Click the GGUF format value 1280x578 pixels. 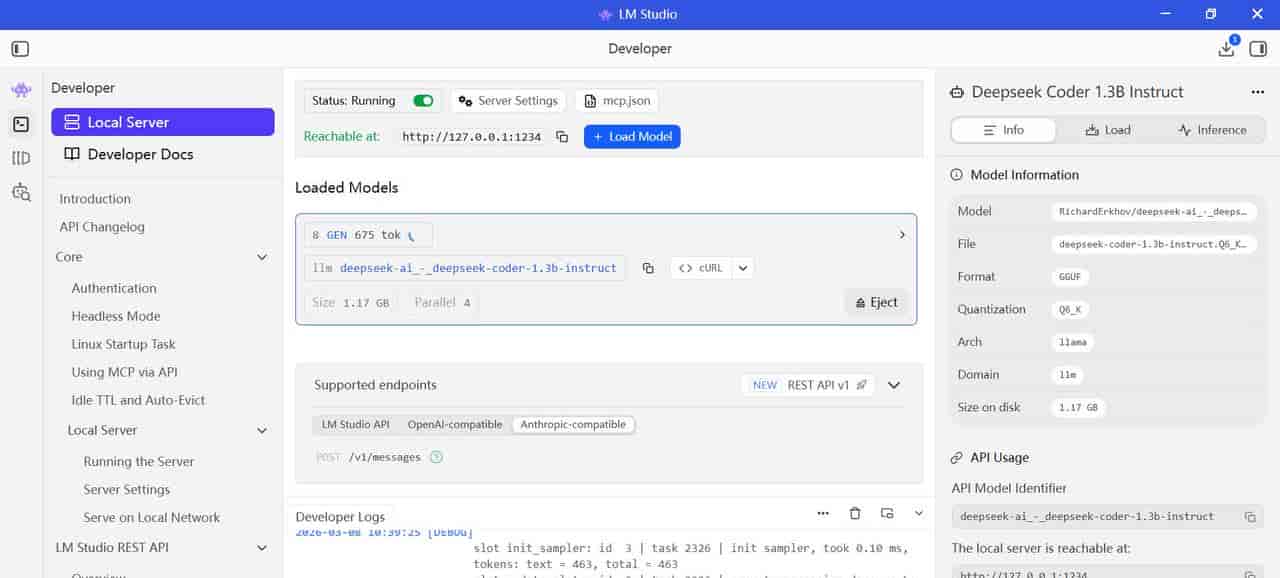[x=1071, y=277]
